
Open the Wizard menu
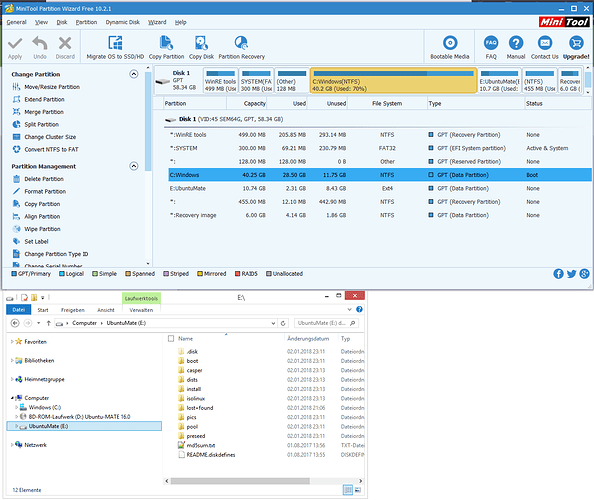(x=157, y=22)
